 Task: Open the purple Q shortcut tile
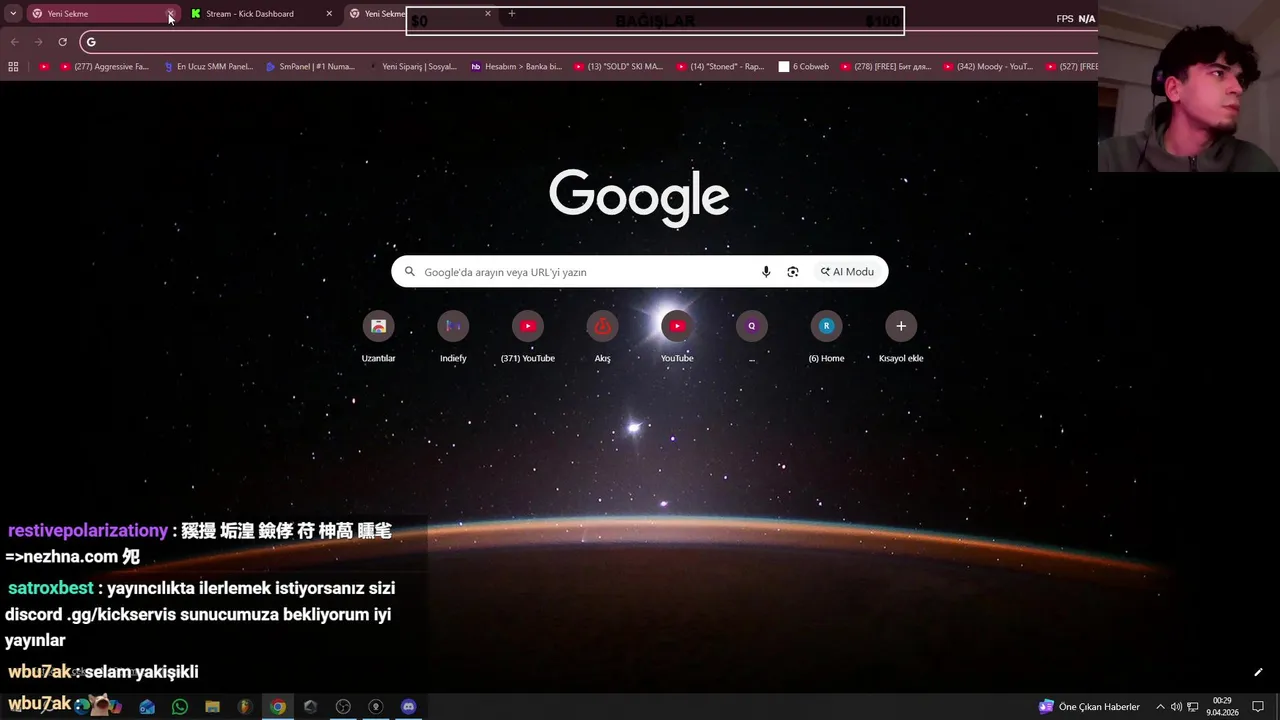pos(752,337)
